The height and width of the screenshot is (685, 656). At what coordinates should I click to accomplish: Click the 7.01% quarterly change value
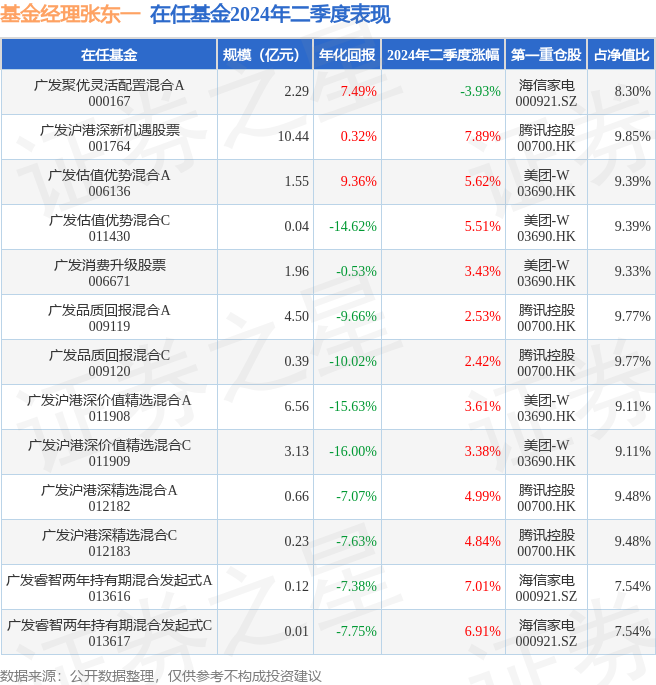483,586
